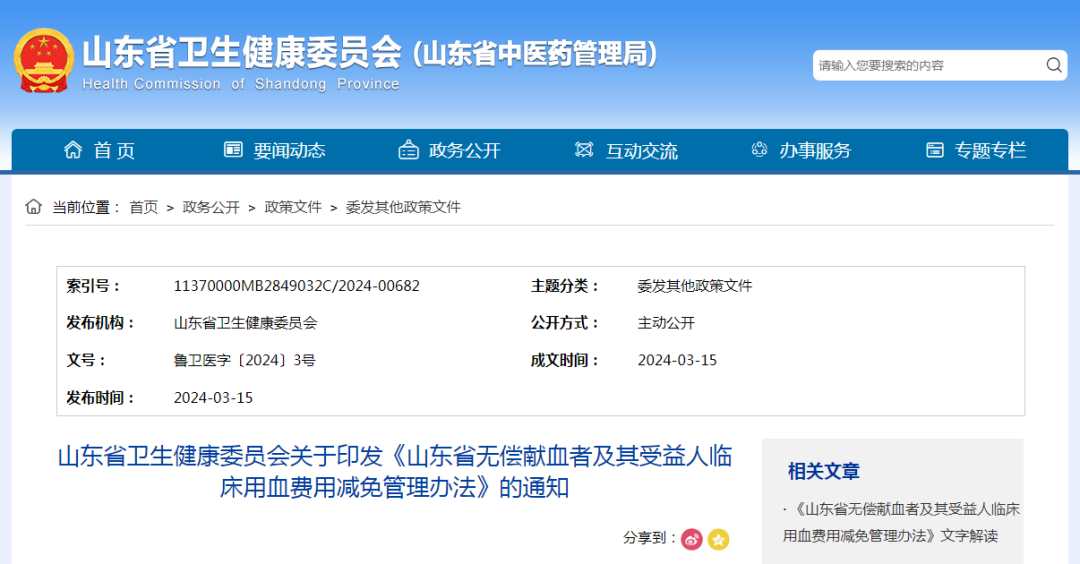The image size is (1080, 564).
Task: Click the 公开方式 value 主动公开
Action: [x=666, y=323]
